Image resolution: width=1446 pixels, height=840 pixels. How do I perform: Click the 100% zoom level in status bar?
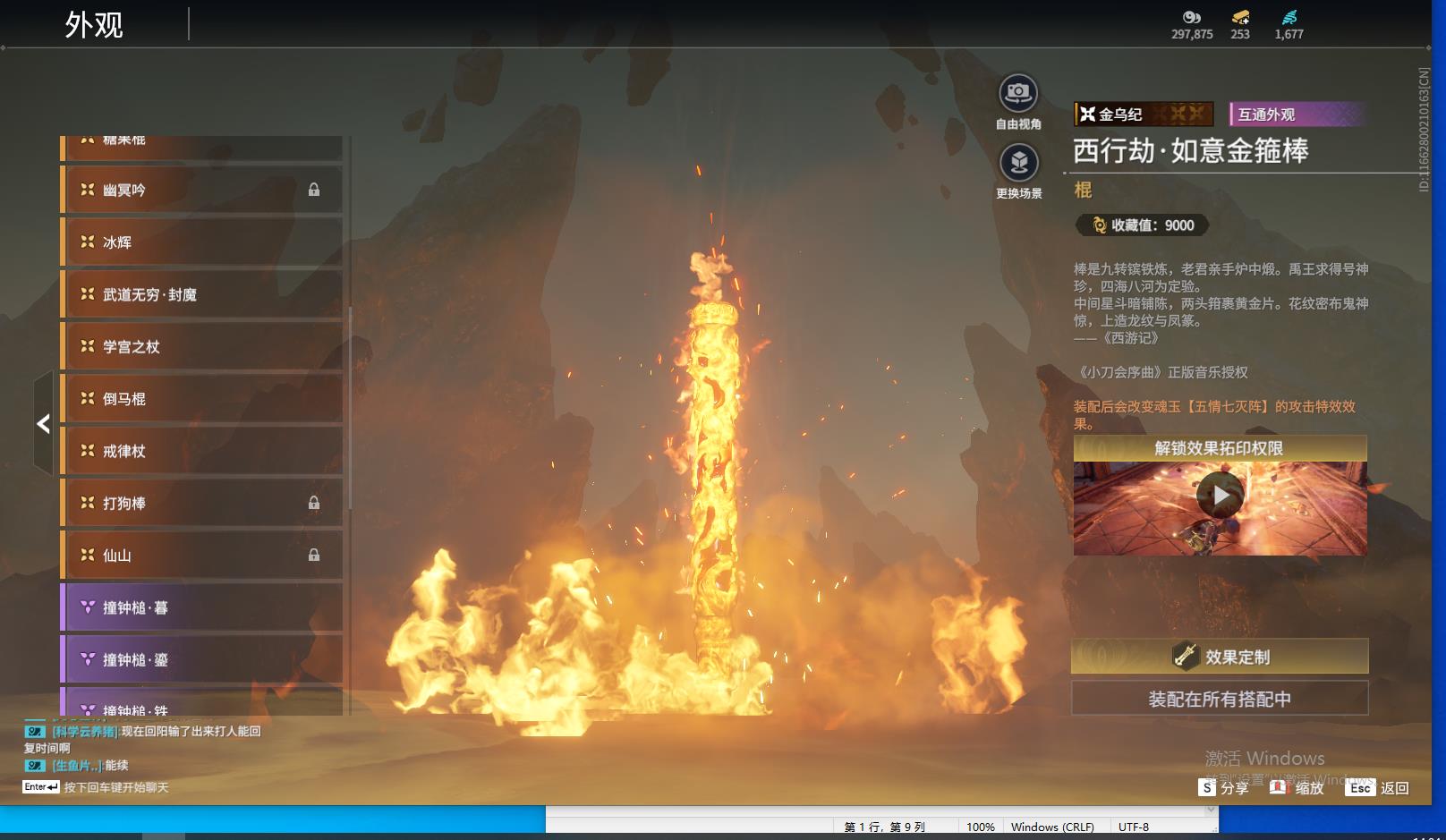pyautogui.click(x=981, y=827)
